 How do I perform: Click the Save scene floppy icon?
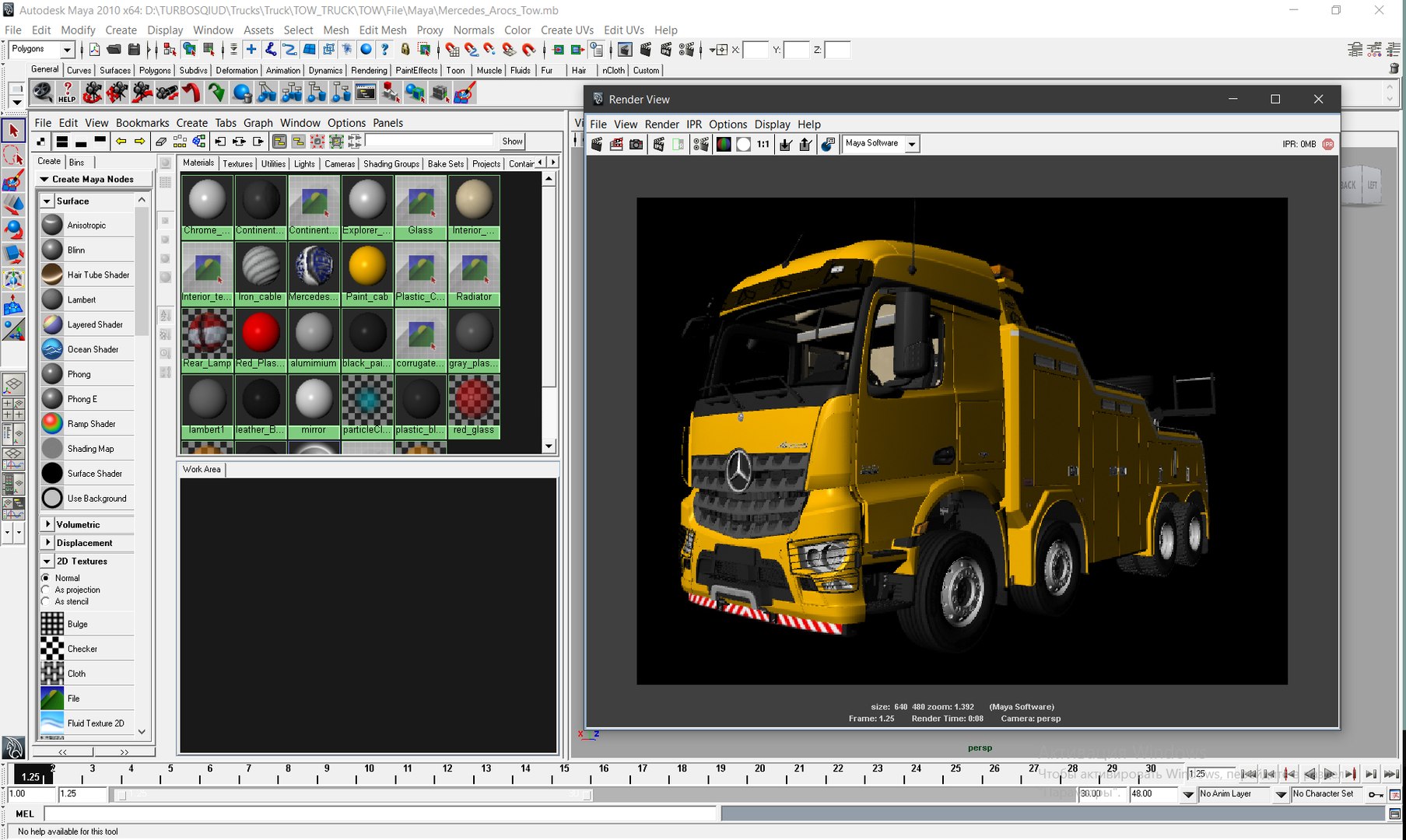[134, 50]
